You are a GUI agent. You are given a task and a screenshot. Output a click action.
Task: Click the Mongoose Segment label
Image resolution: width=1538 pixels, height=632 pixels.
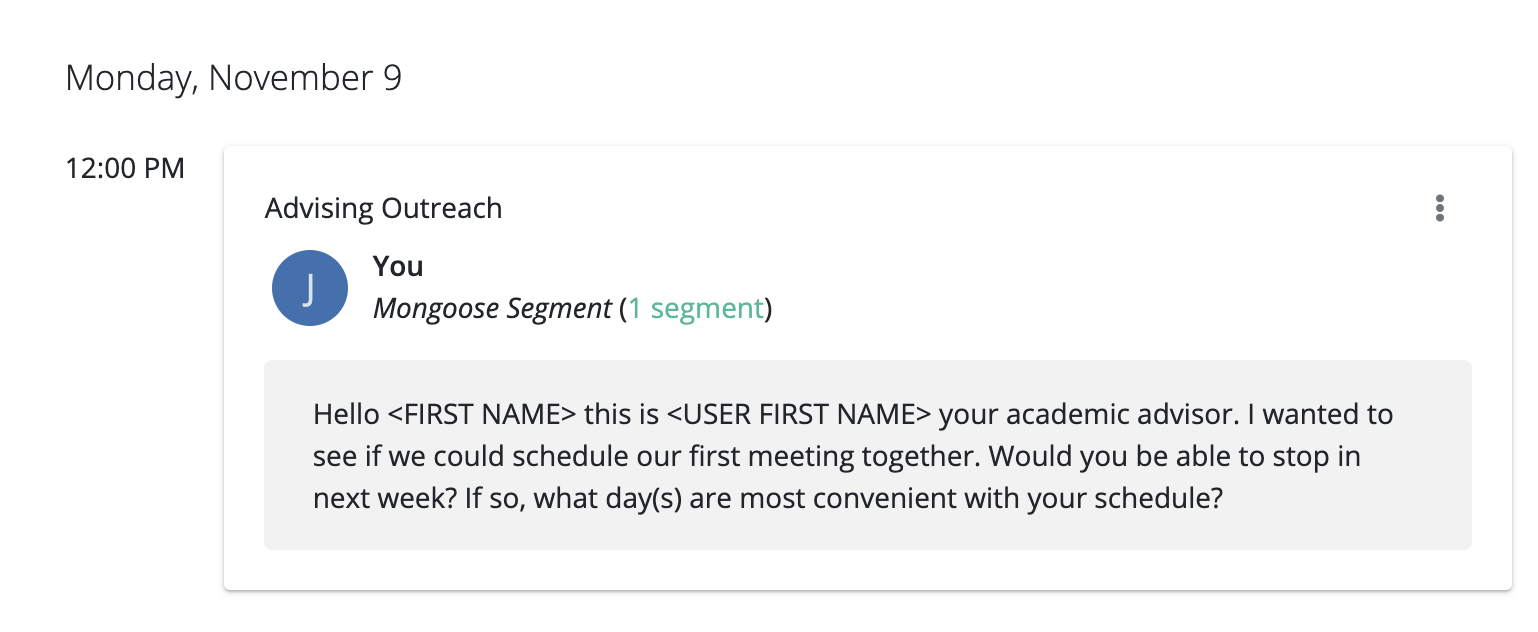[491, 308]
